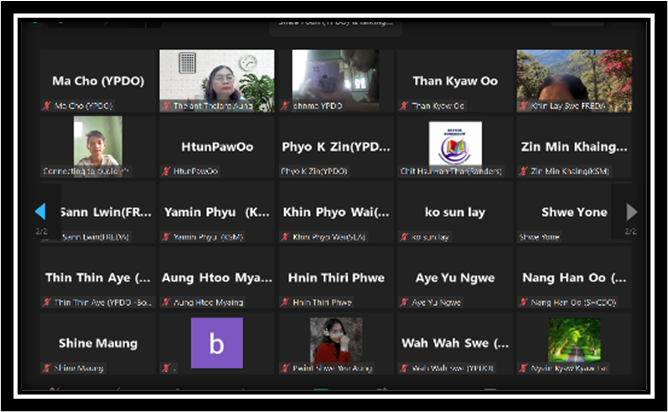Select Shine Maung participant tile
Image resolution: width=668 pixels, height=412 pixels.
[98, 343]
